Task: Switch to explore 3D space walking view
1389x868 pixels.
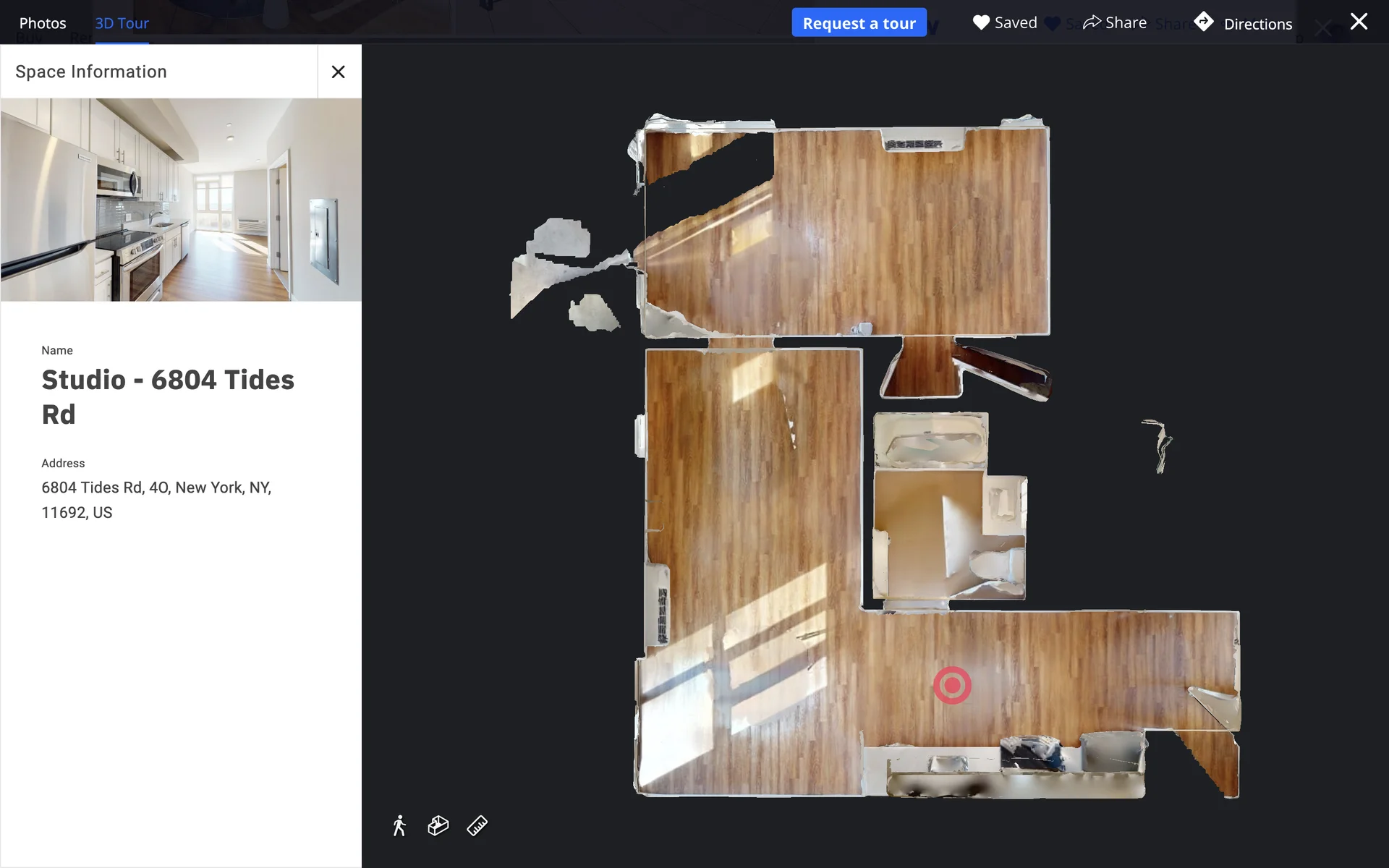Action: [399, 825]
